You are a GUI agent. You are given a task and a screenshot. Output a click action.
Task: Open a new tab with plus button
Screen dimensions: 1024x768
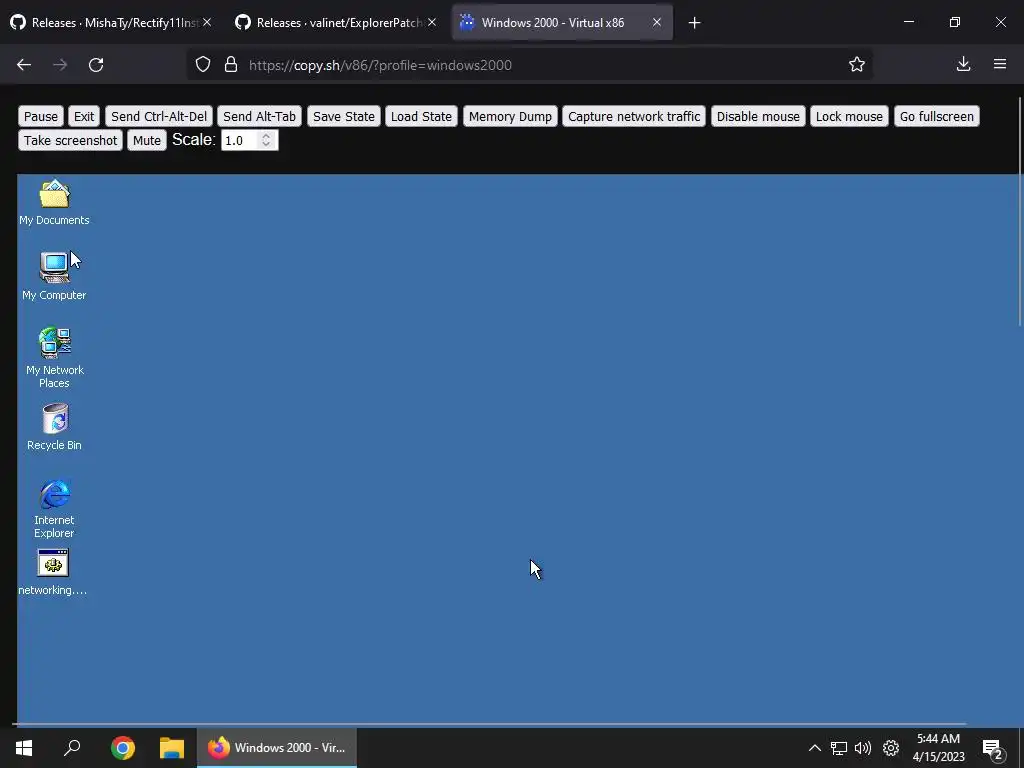pyautogui.click(x=694, y=23)
